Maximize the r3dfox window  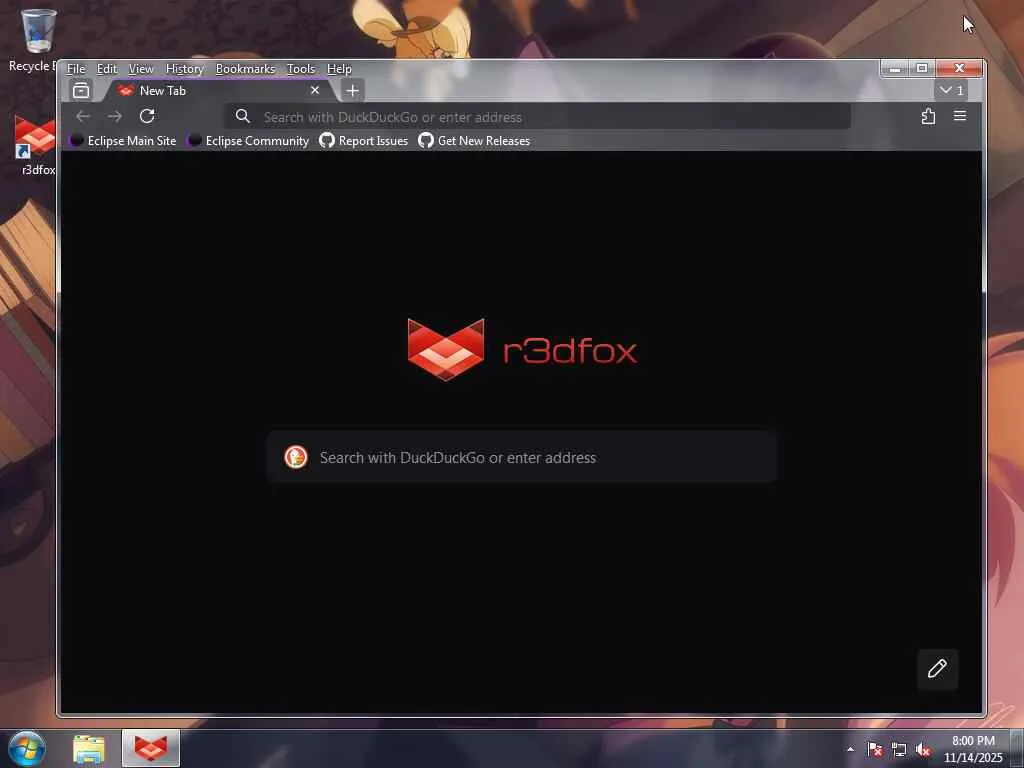pos(921,68)
